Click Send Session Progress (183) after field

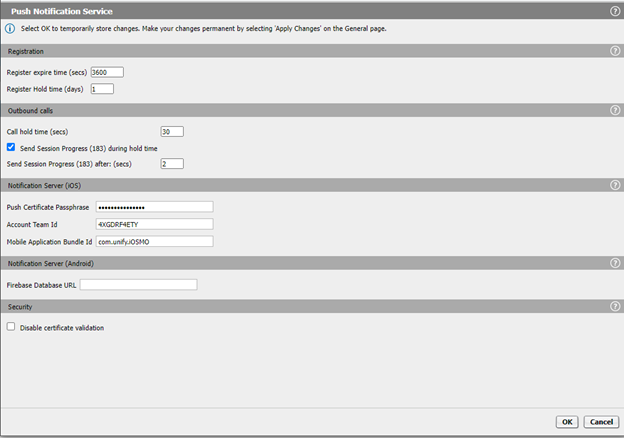tap(172, 164)
